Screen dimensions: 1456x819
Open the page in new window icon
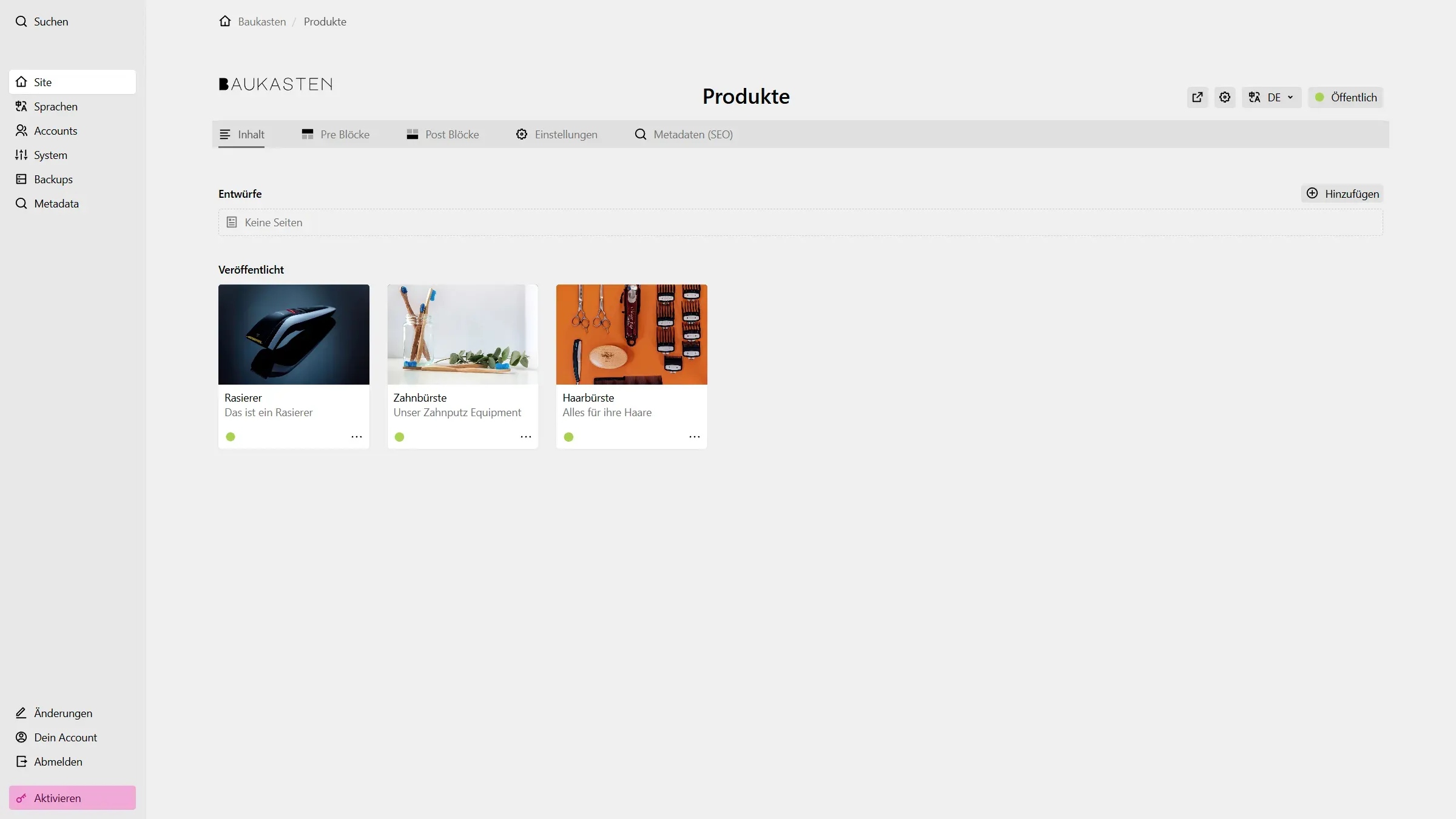tap(1197, 97)
